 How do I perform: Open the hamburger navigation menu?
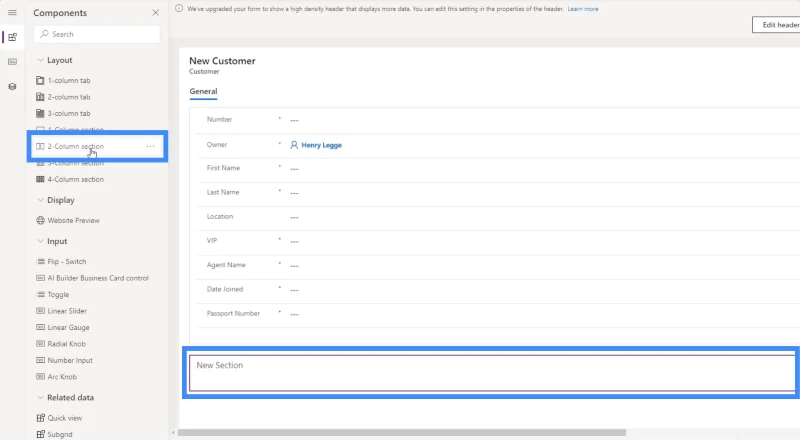[x=12, y=13]
